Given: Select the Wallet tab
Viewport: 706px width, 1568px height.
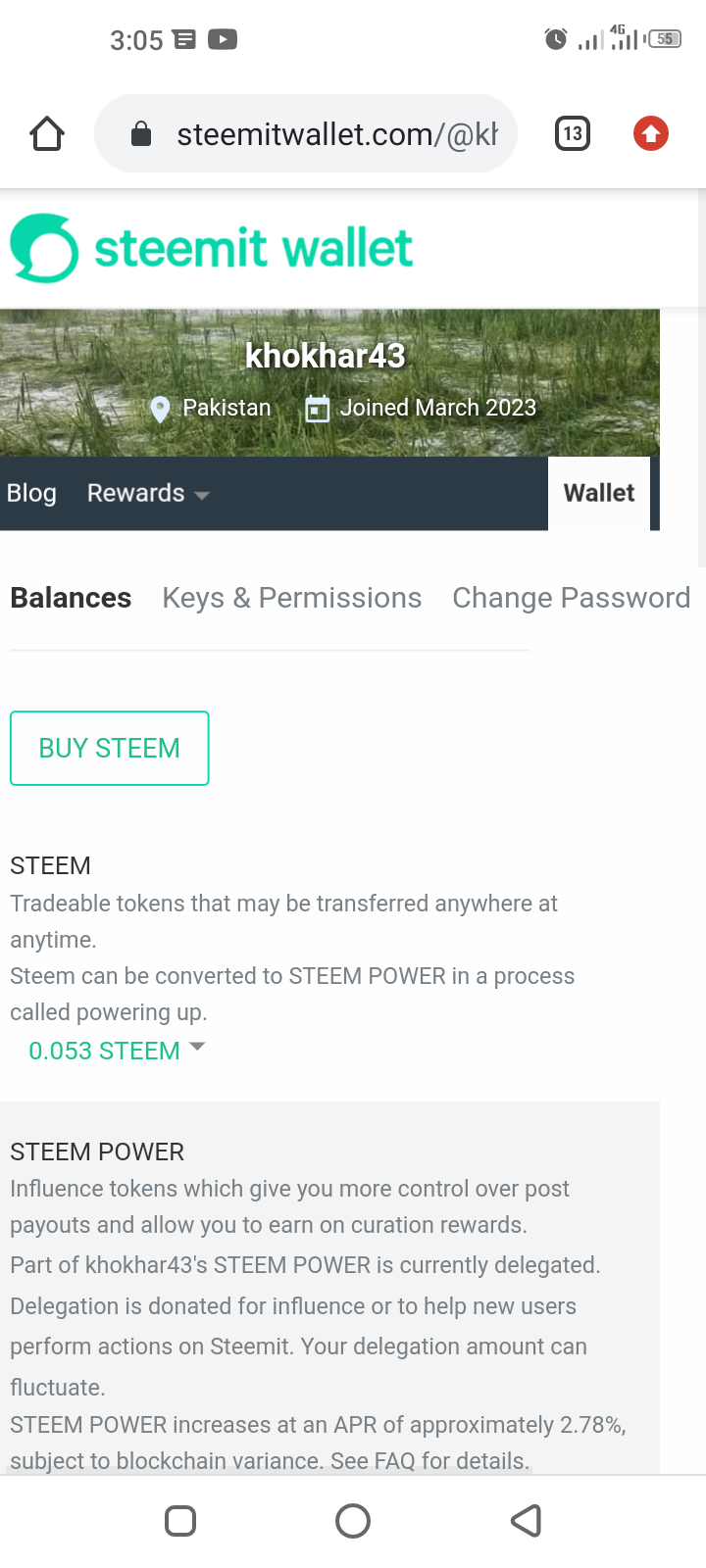Looking at the screenshot, I should click(598, 493).
